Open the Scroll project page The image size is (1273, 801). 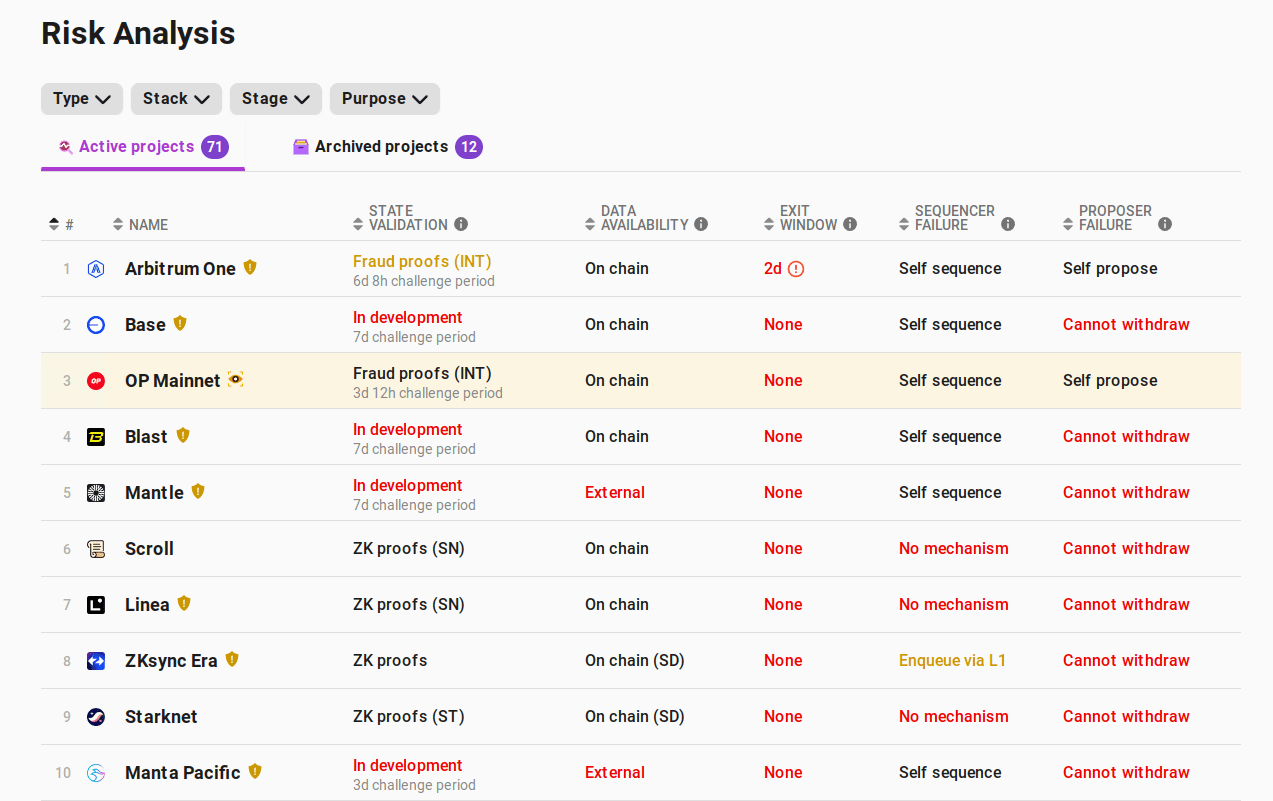pos(149,549)
